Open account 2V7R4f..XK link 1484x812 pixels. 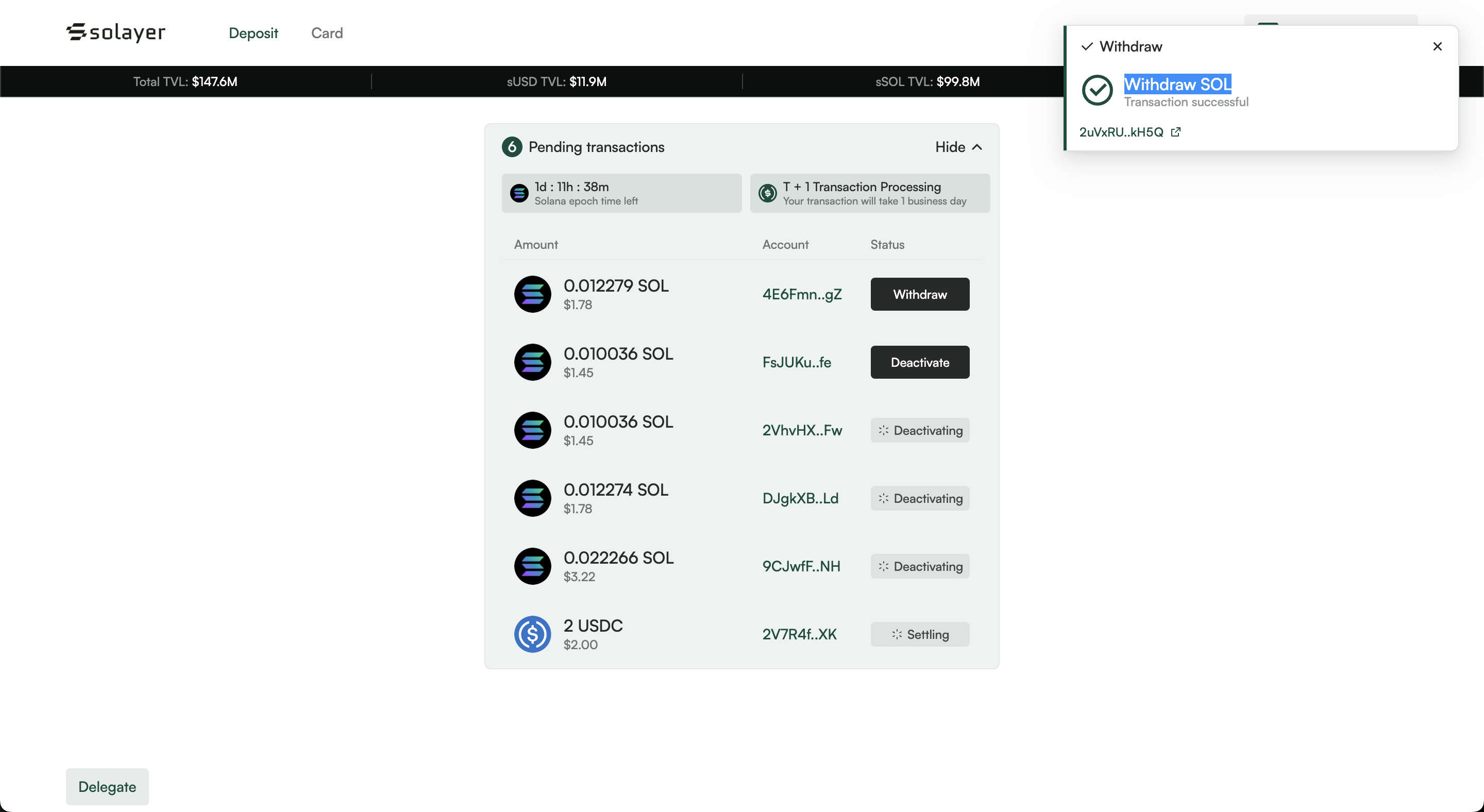tap(799, 634)
